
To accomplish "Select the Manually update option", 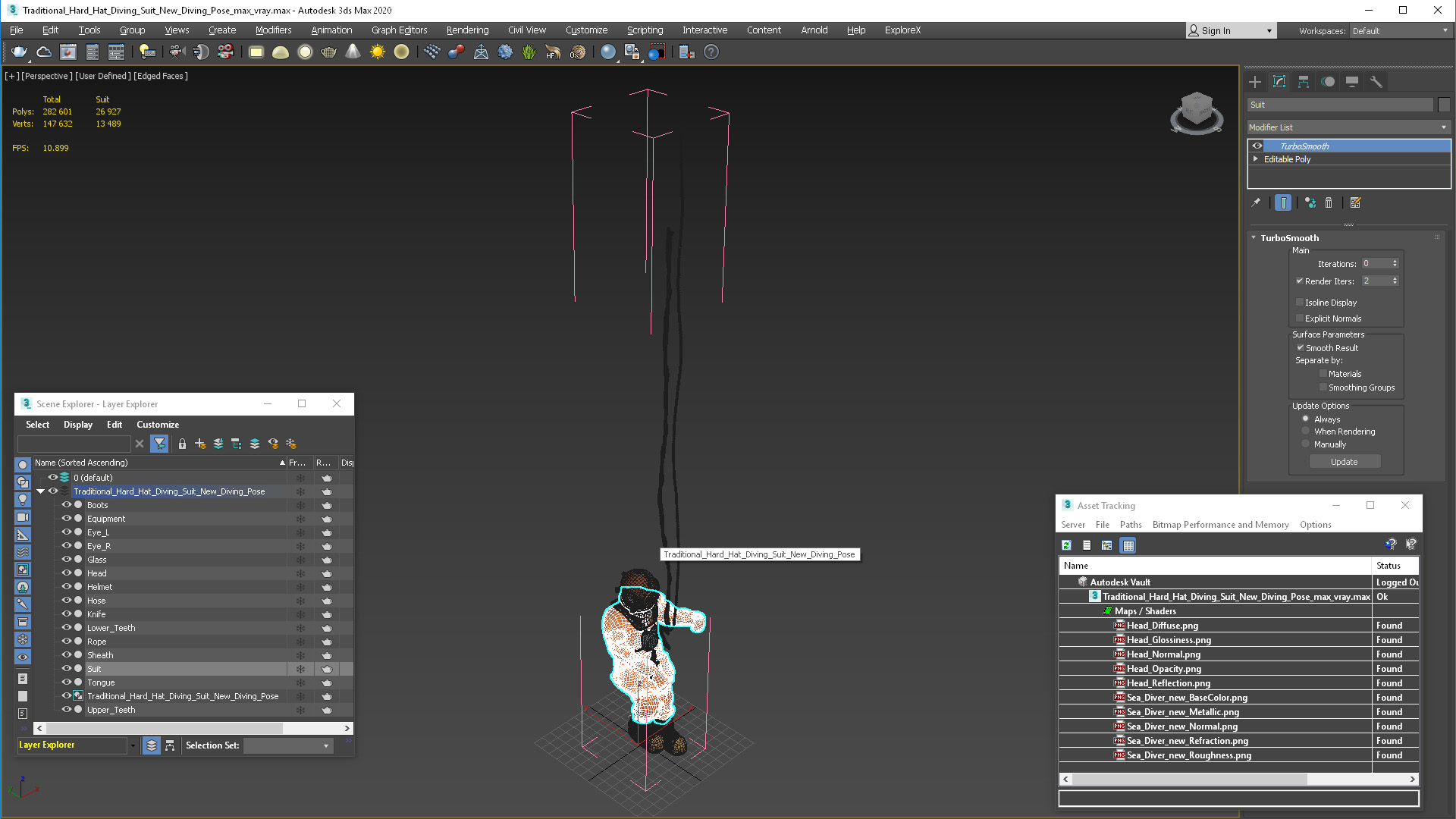I will coord(1306,444).
